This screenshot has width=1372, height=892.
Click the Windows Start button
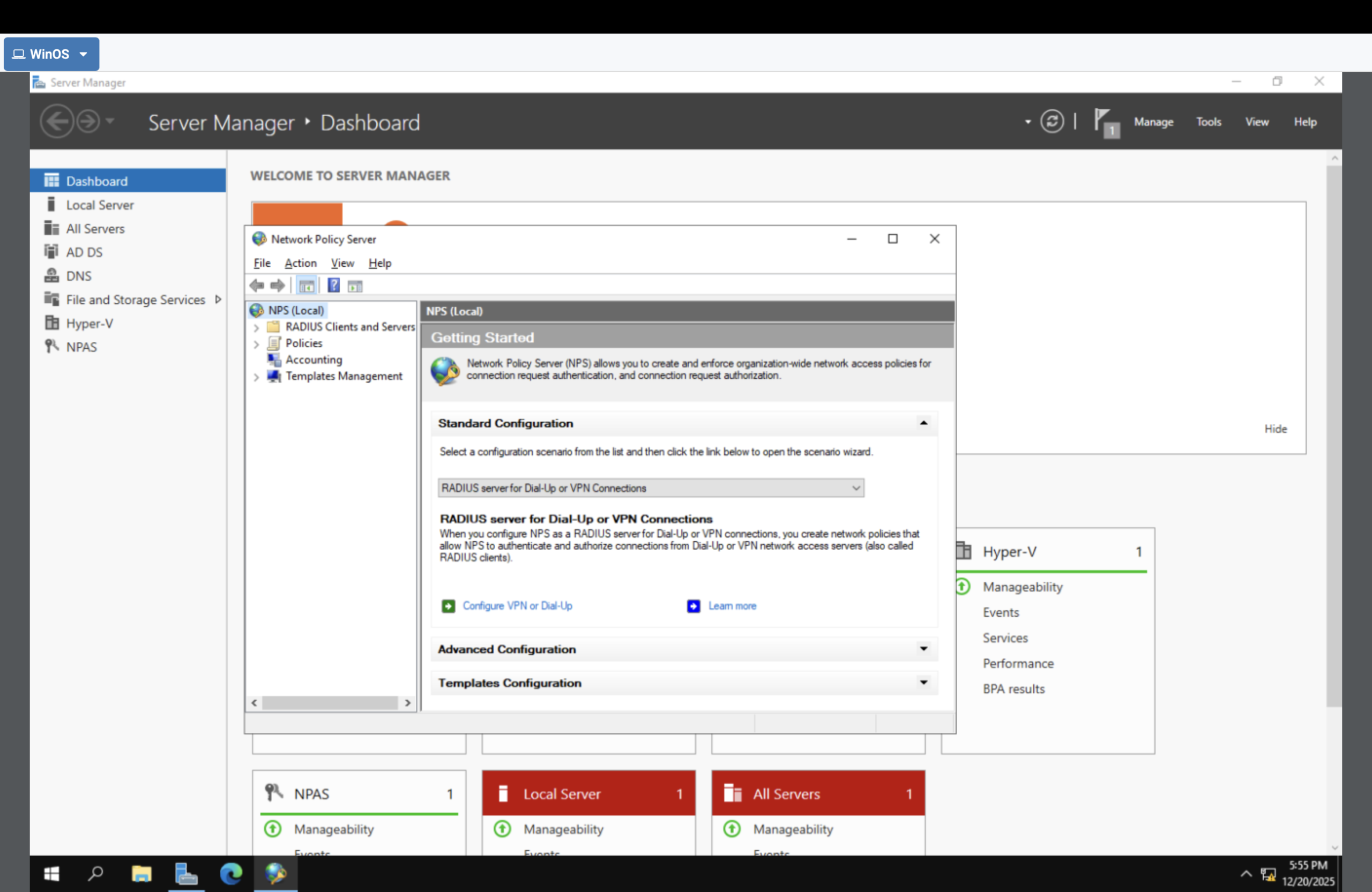coord(51,874)
